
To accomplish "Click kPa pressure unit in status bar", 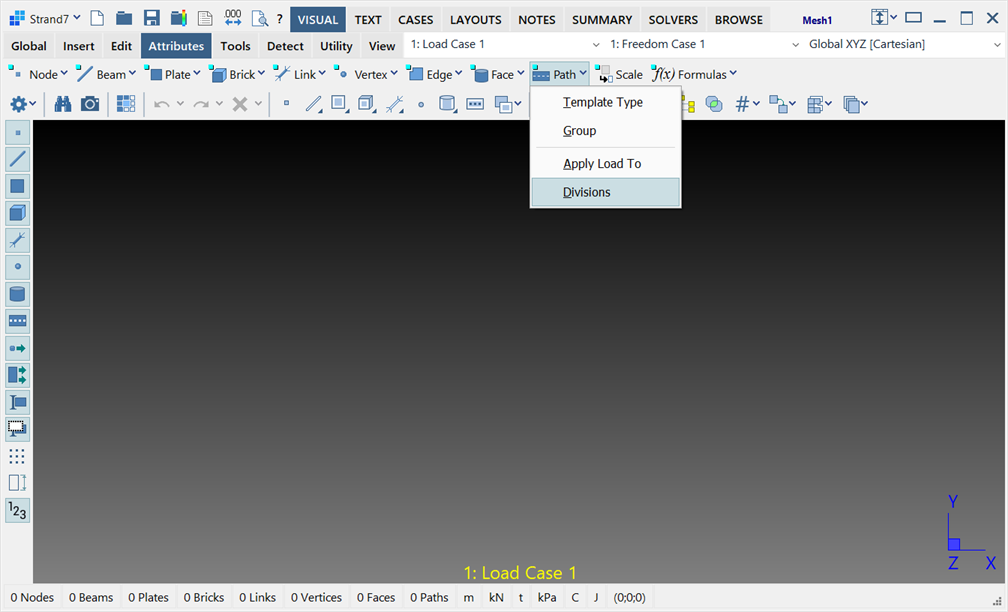I will tap(547, 598).
